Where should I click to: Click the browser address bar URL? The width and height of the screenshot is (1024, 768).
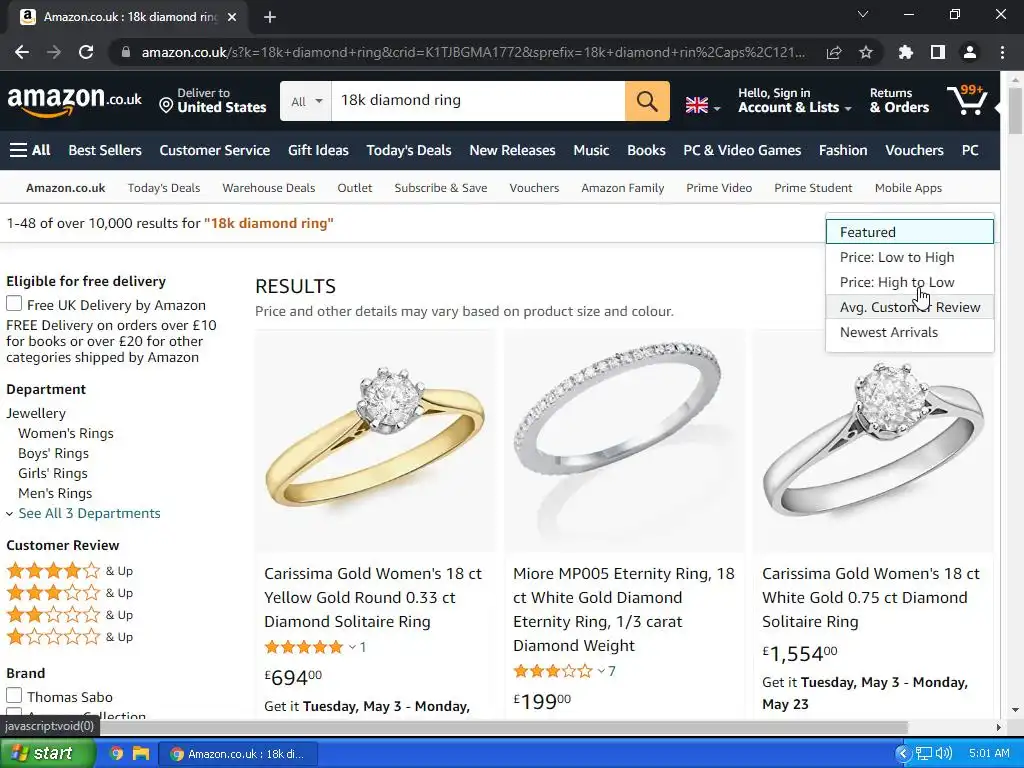tap(473, 52)
